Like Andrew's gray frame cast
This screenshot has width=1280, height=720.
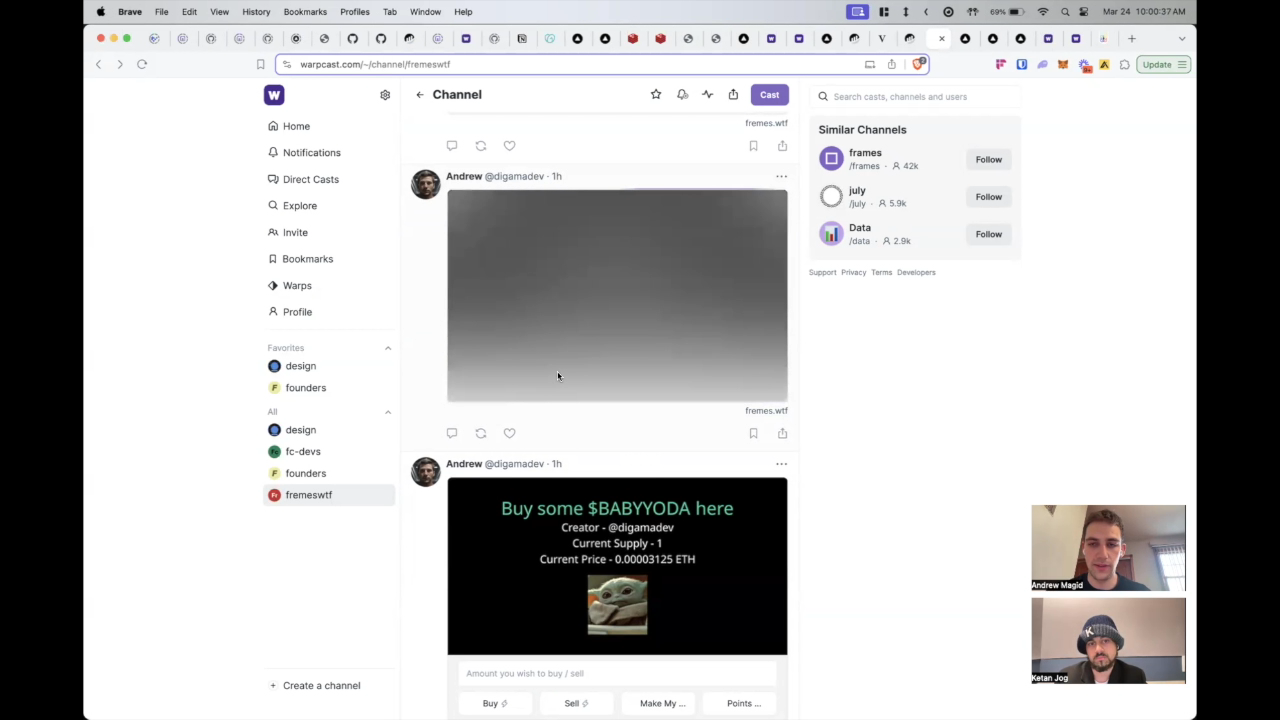510,433
